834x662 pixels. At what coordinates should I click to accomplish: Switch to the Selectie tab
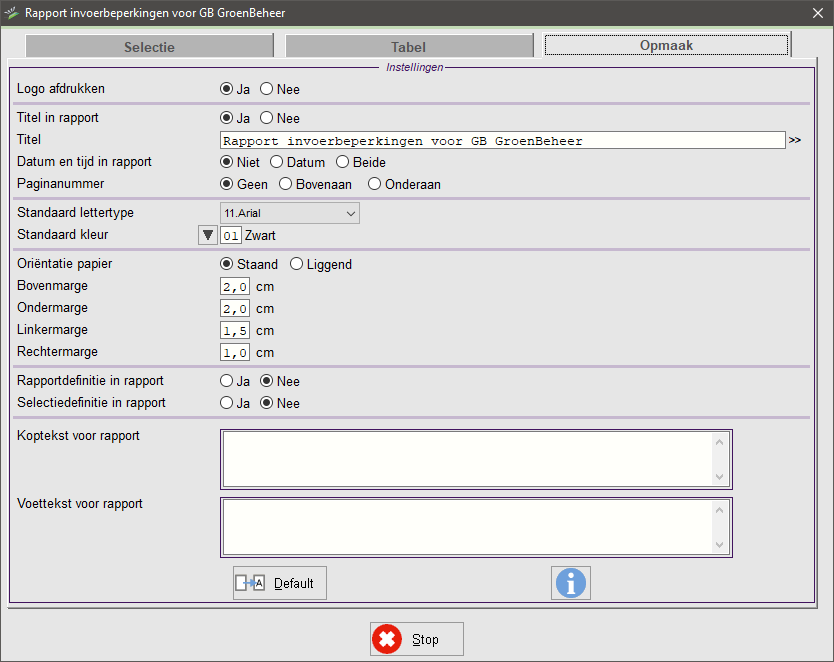point(149,47)
